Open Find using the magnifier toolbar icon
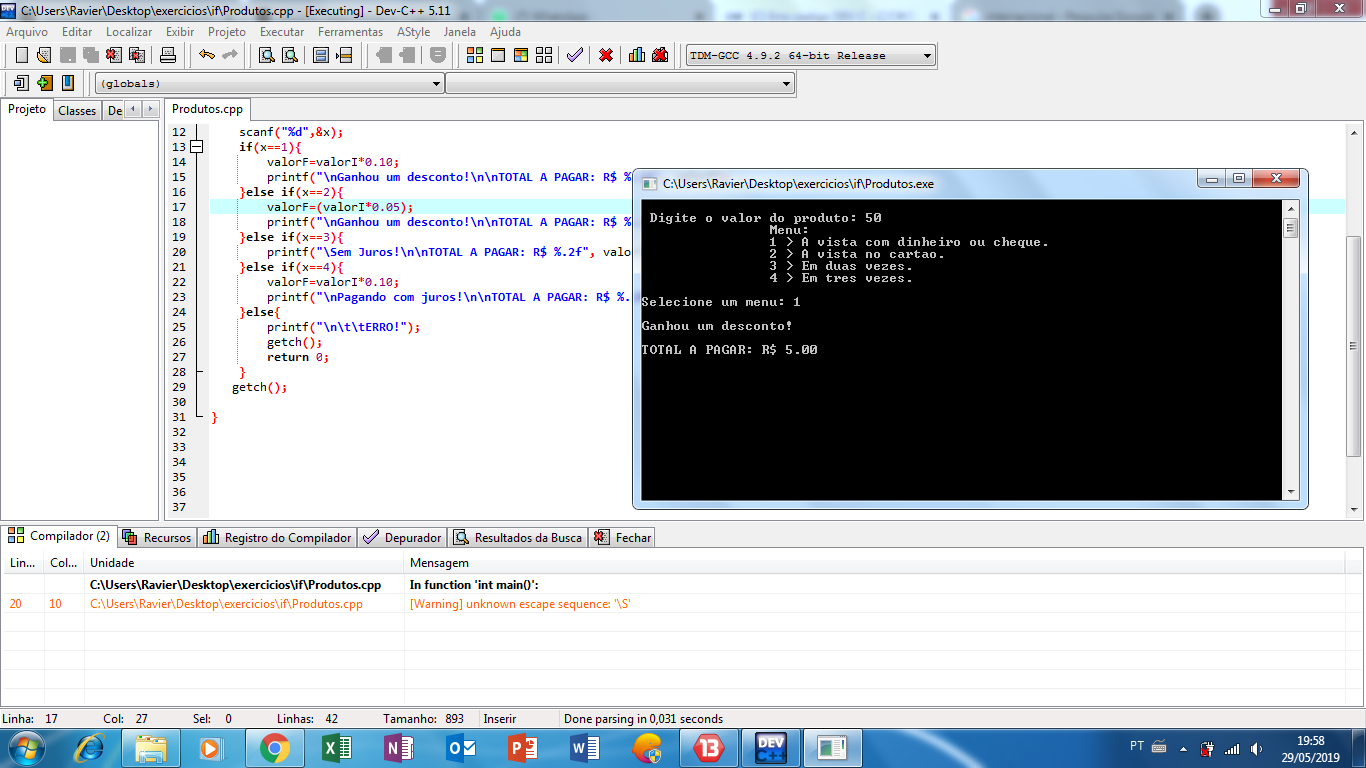Image resolution: width=1366 pixels, height=768 pixels. 267,55
